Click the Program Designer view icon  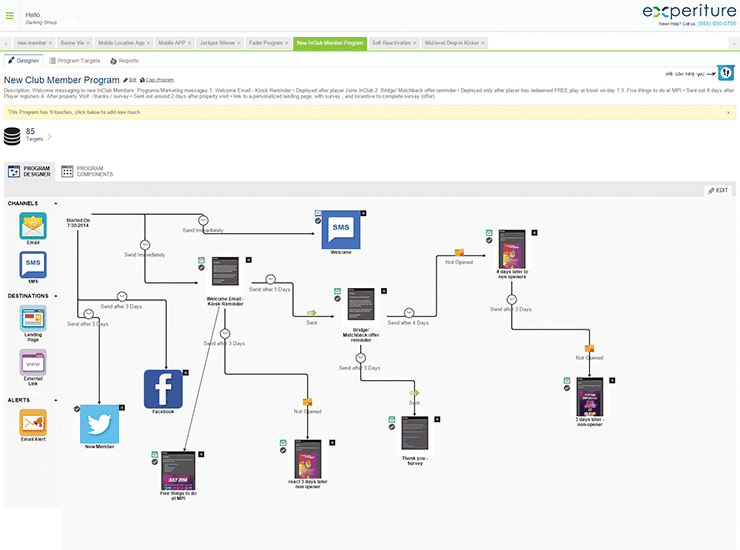pyautogui.click(x=14, y=171)
